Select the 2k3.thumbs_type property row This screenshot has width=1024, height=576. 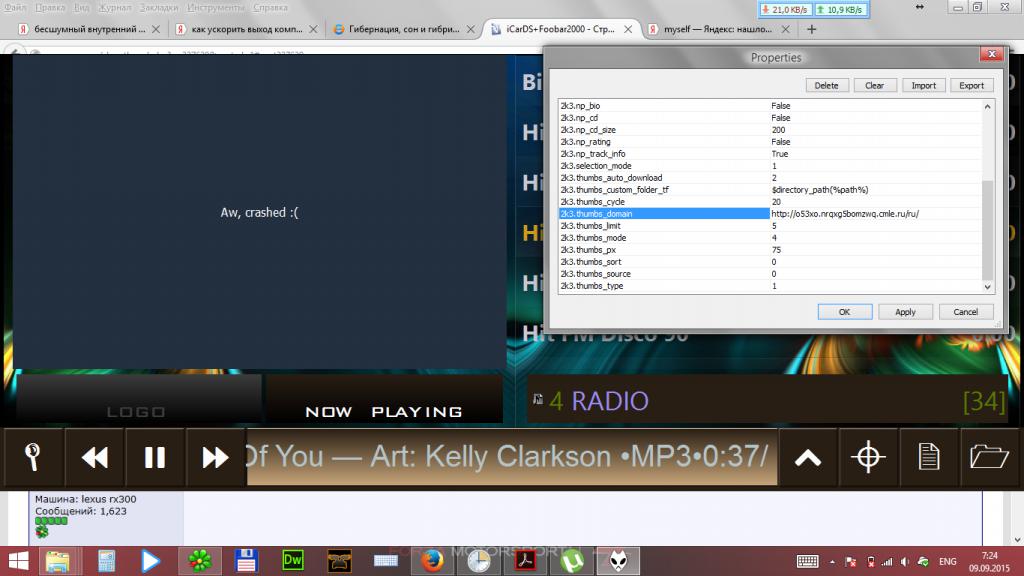tap(769, 286)
